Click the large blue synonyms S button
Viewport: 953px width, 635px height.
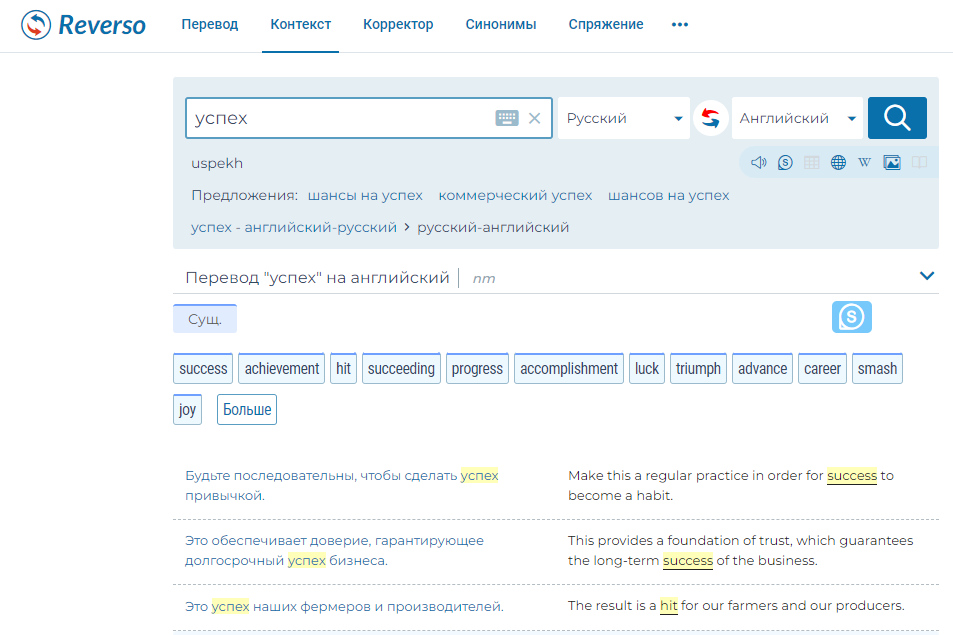pos(852,317)
